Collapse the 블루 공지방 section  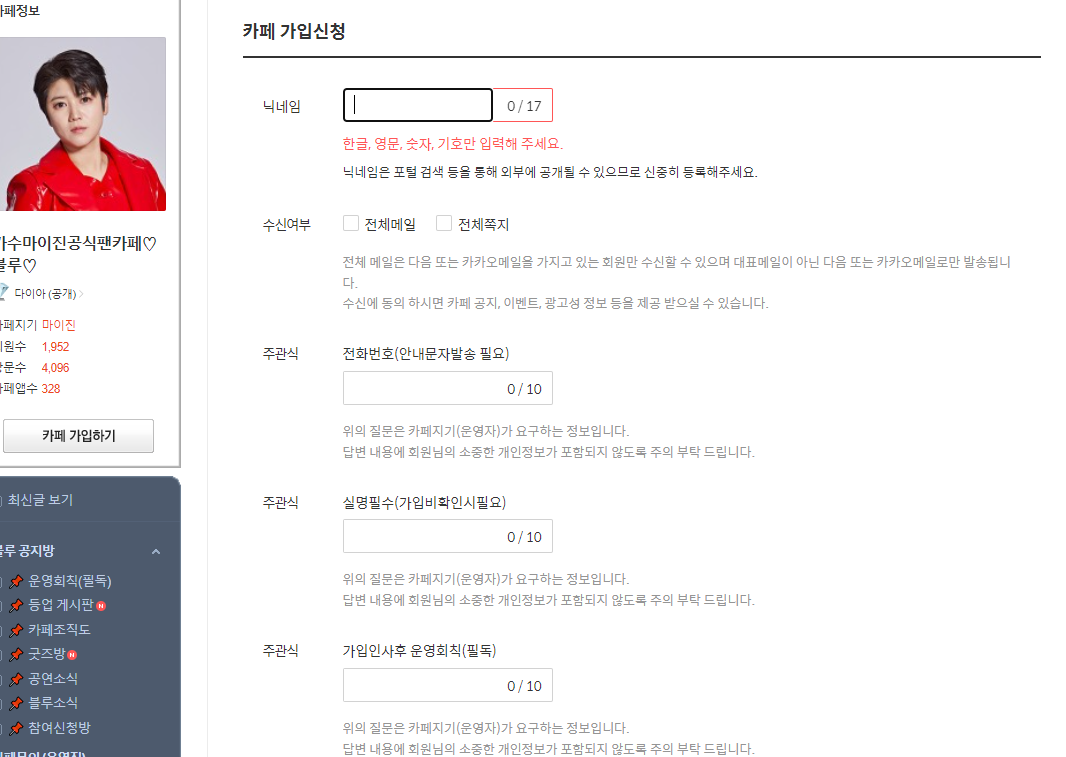click(x=156, y=551)
